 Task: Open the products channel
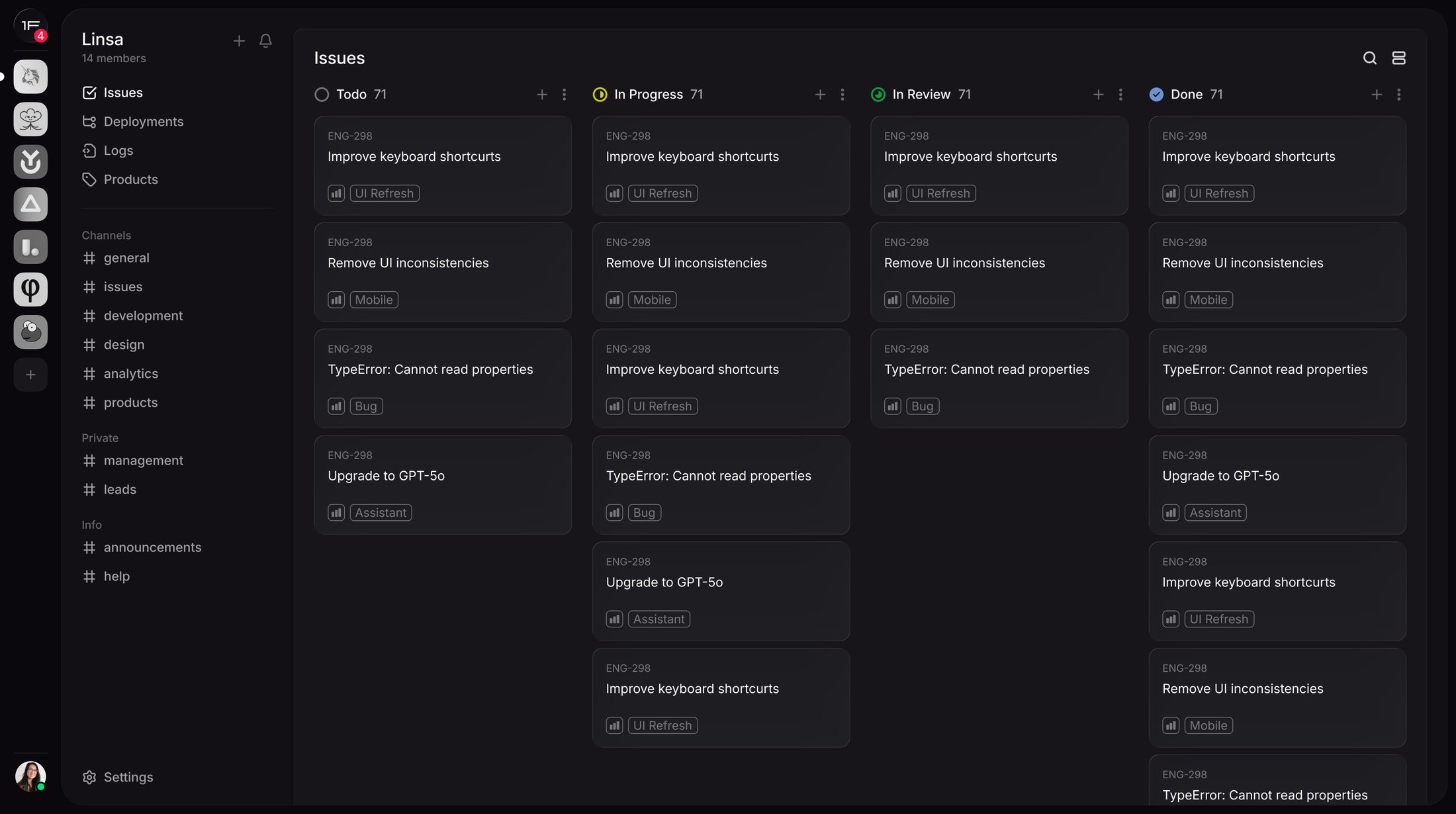tap(120, 403)
